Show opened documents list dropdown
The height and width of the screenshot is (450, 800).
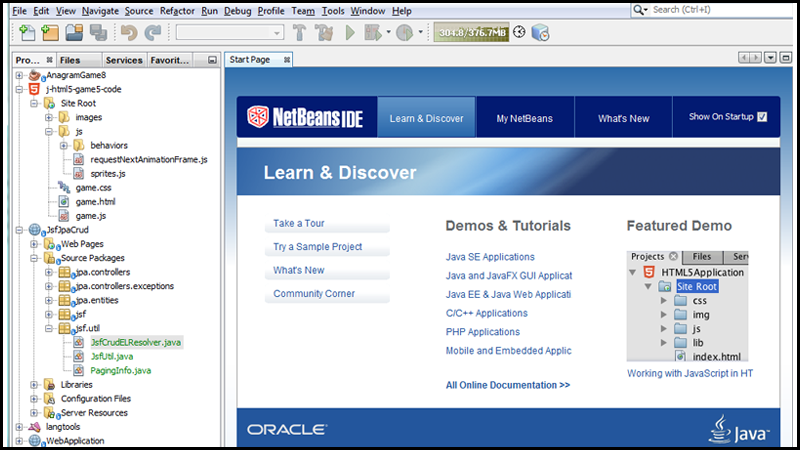tap(770, 58)
